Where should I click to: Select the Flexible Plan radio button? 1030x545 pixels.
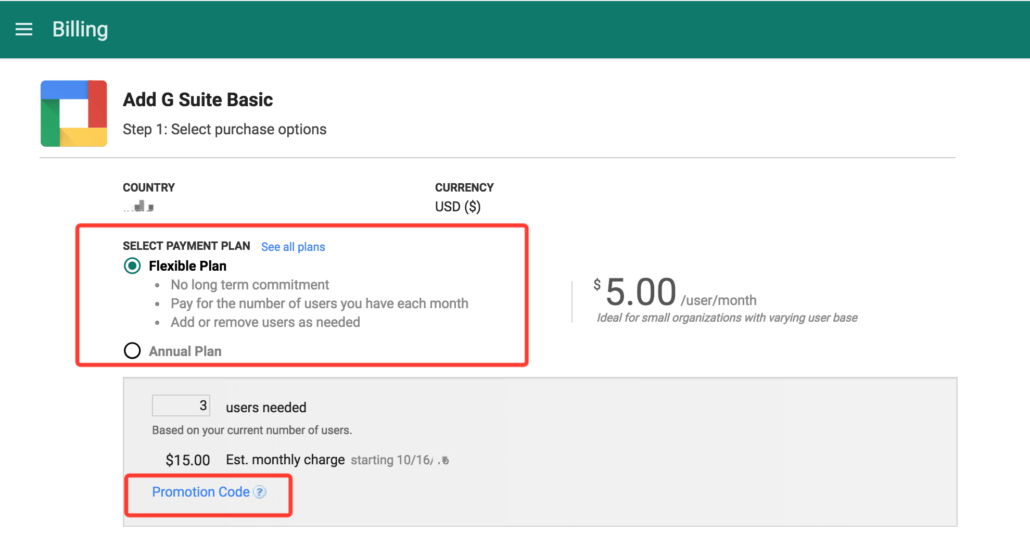[132, 266]
